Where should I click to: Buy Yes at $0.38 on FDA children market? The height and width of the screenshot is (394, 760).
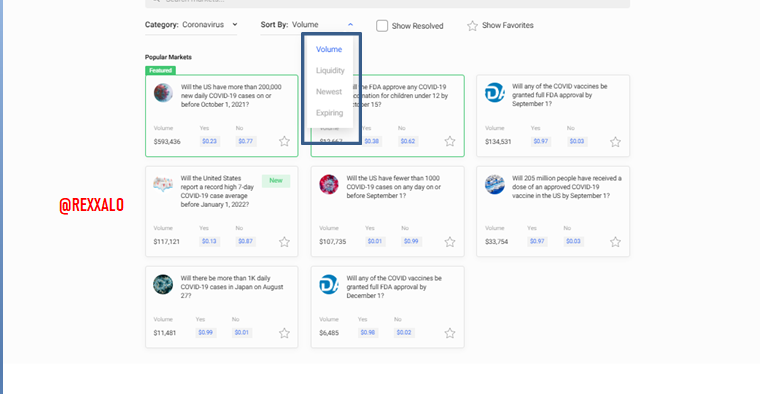(372, 142)
